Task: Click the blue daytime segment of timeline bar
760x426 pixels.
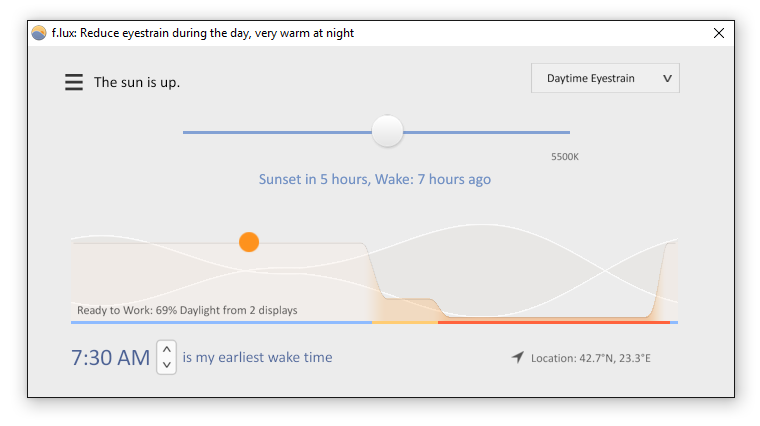Action: 222,322
